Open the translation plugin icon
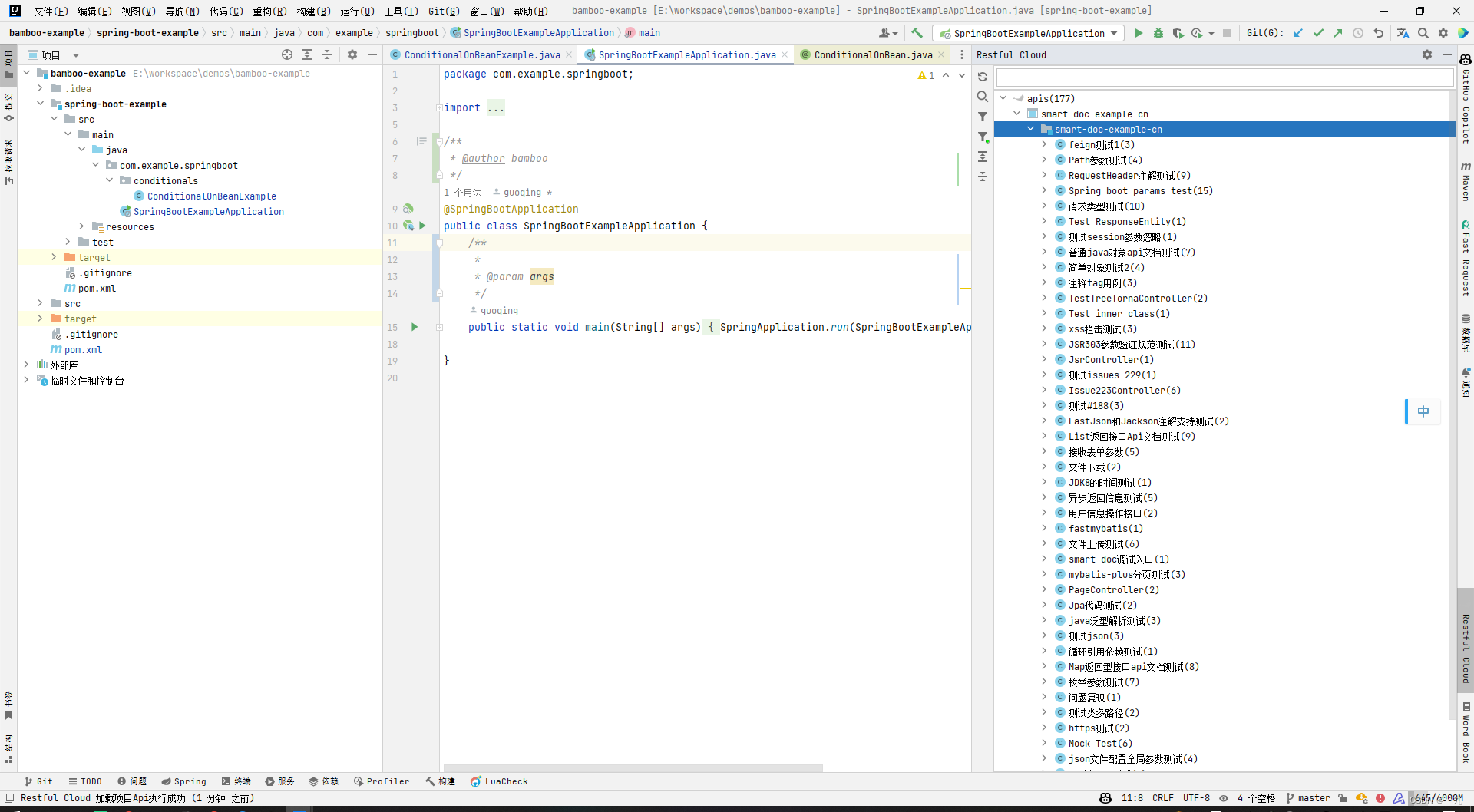Screen dimensions: 1474x812 [1403, 33]
